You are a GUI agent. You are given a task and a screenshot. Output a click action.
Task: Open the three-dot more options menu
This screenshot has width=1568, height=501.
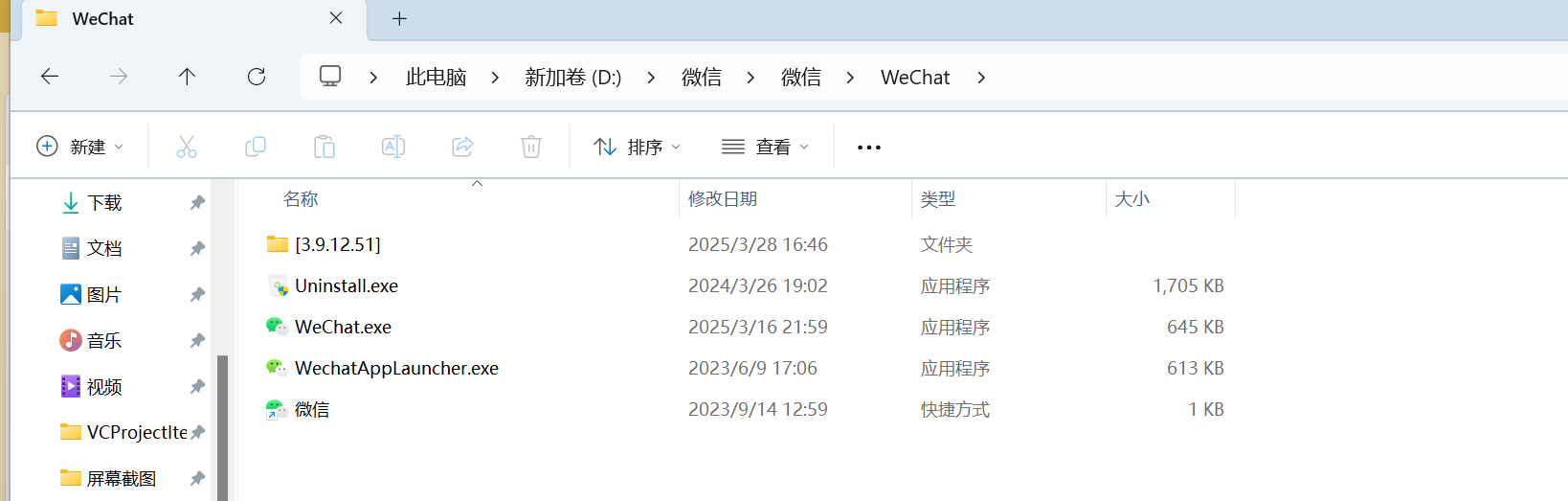click(869, 148)
